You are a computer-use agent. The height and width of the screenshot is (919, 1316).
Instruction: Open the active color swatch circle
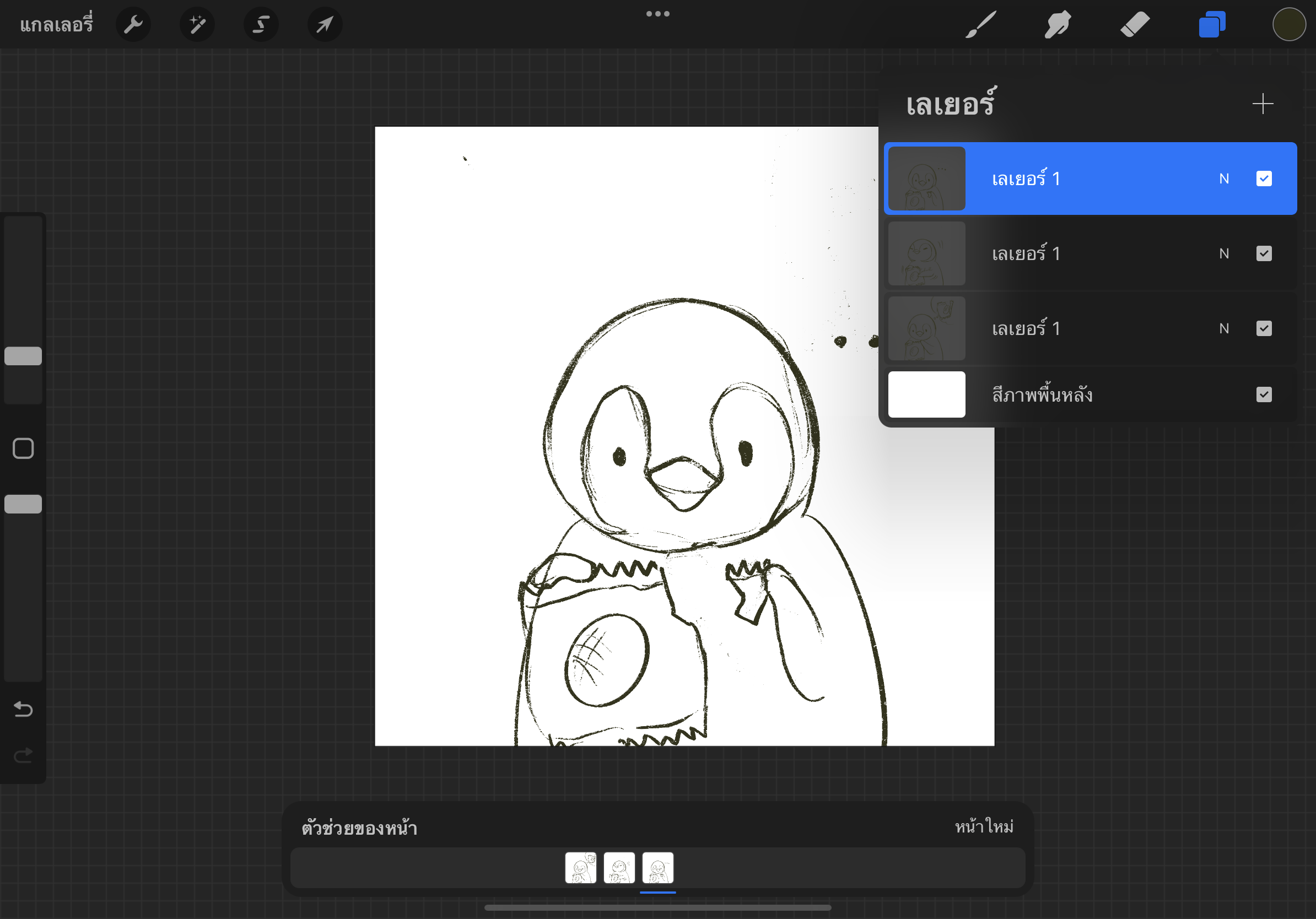pos(1288,25)
